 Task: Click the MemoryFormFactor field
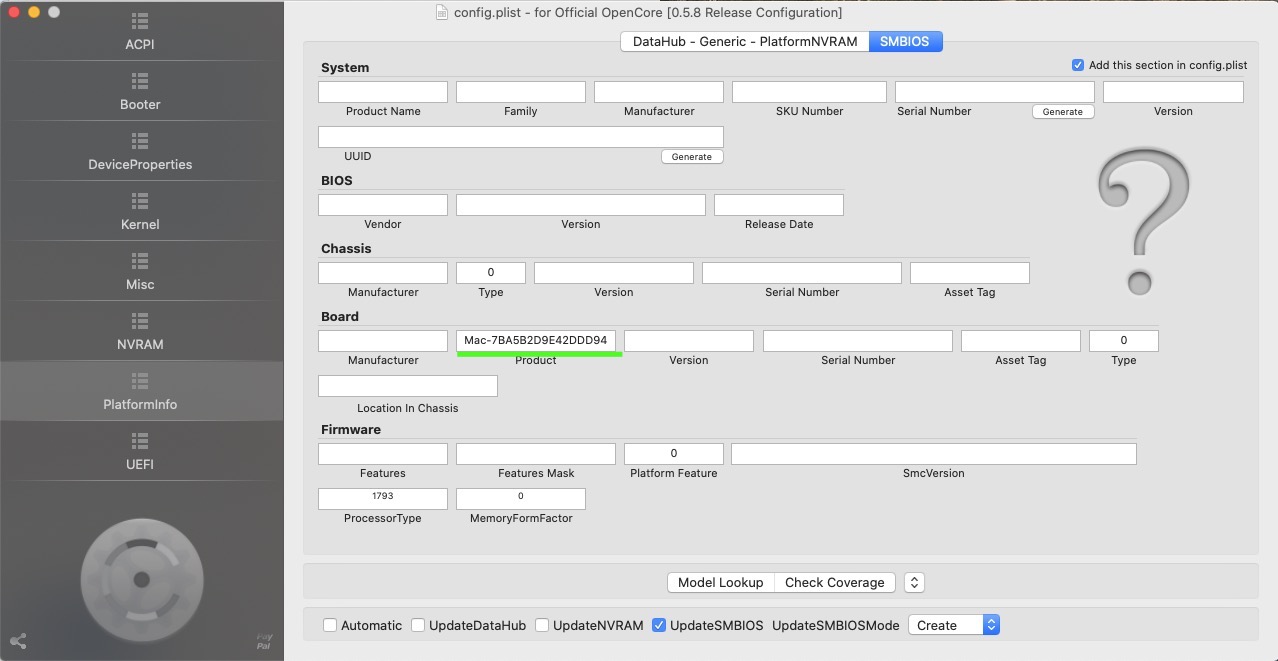(x=521, y=498)
